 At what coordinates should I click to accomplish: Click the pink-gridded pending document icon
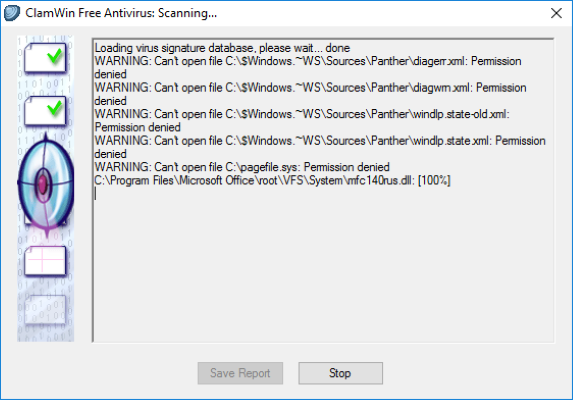(45, 260)
